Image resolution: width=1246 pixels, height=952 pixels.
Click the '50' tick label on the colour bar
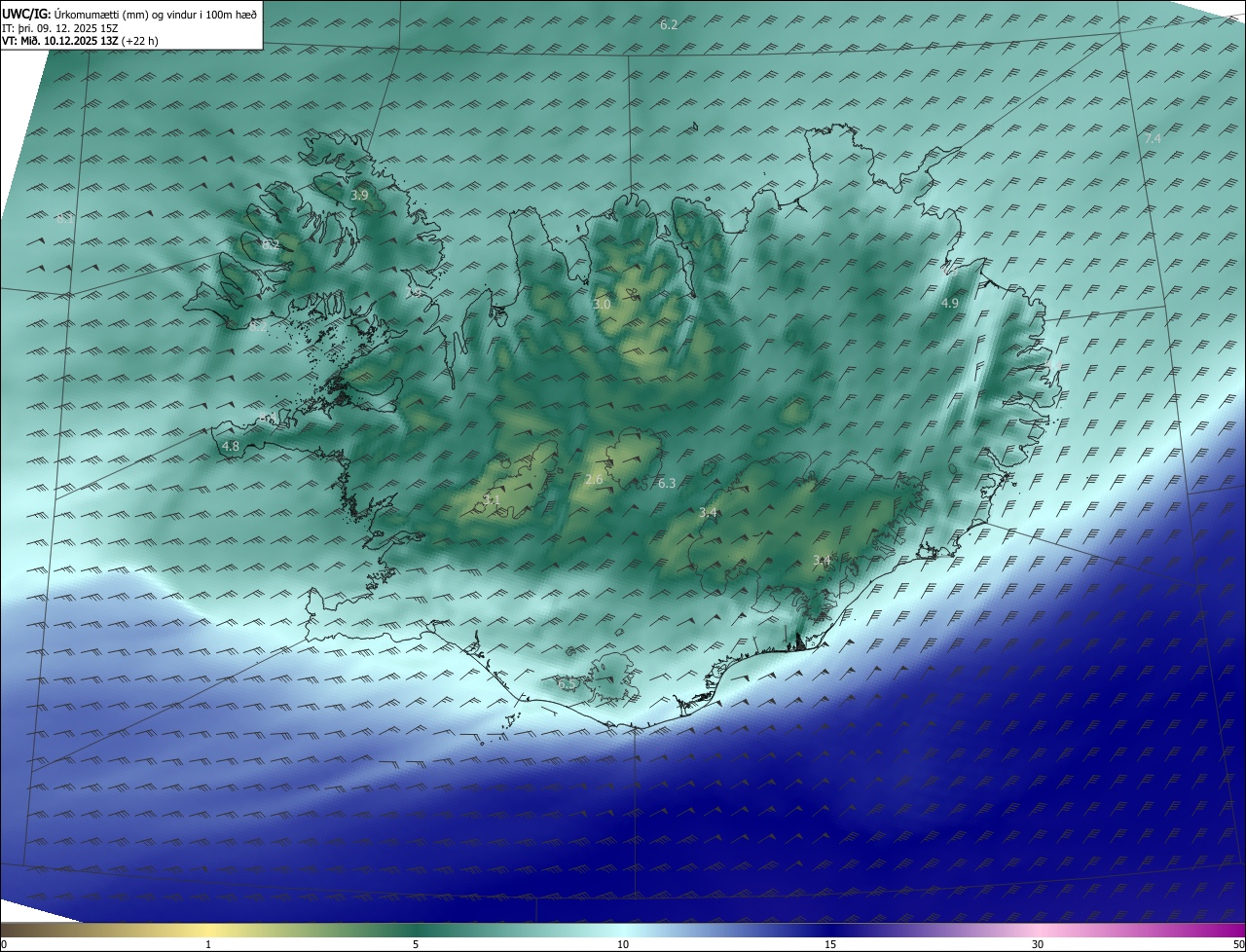click(1238, 944)
